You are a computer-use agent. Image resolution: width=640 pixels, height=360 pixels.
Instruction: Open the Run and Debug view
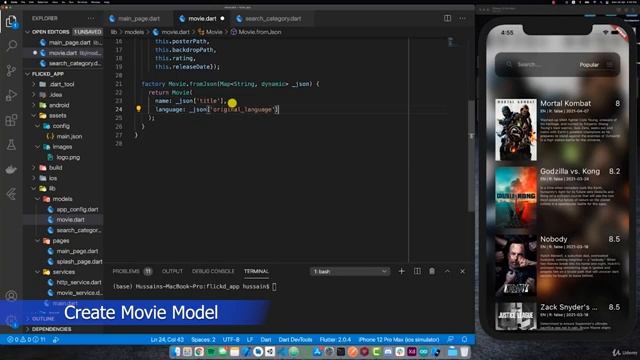coord(11,95)
